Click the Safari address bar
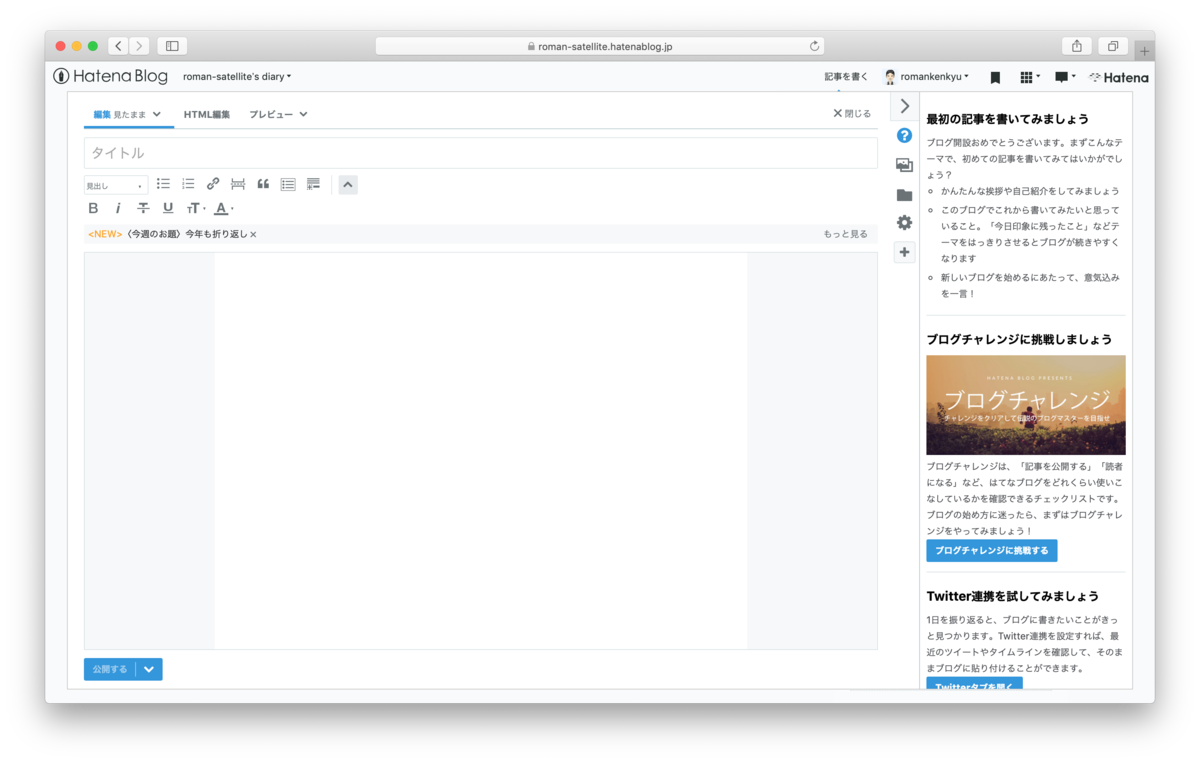The image size is (1200, 763). click(x=600, y=46)
